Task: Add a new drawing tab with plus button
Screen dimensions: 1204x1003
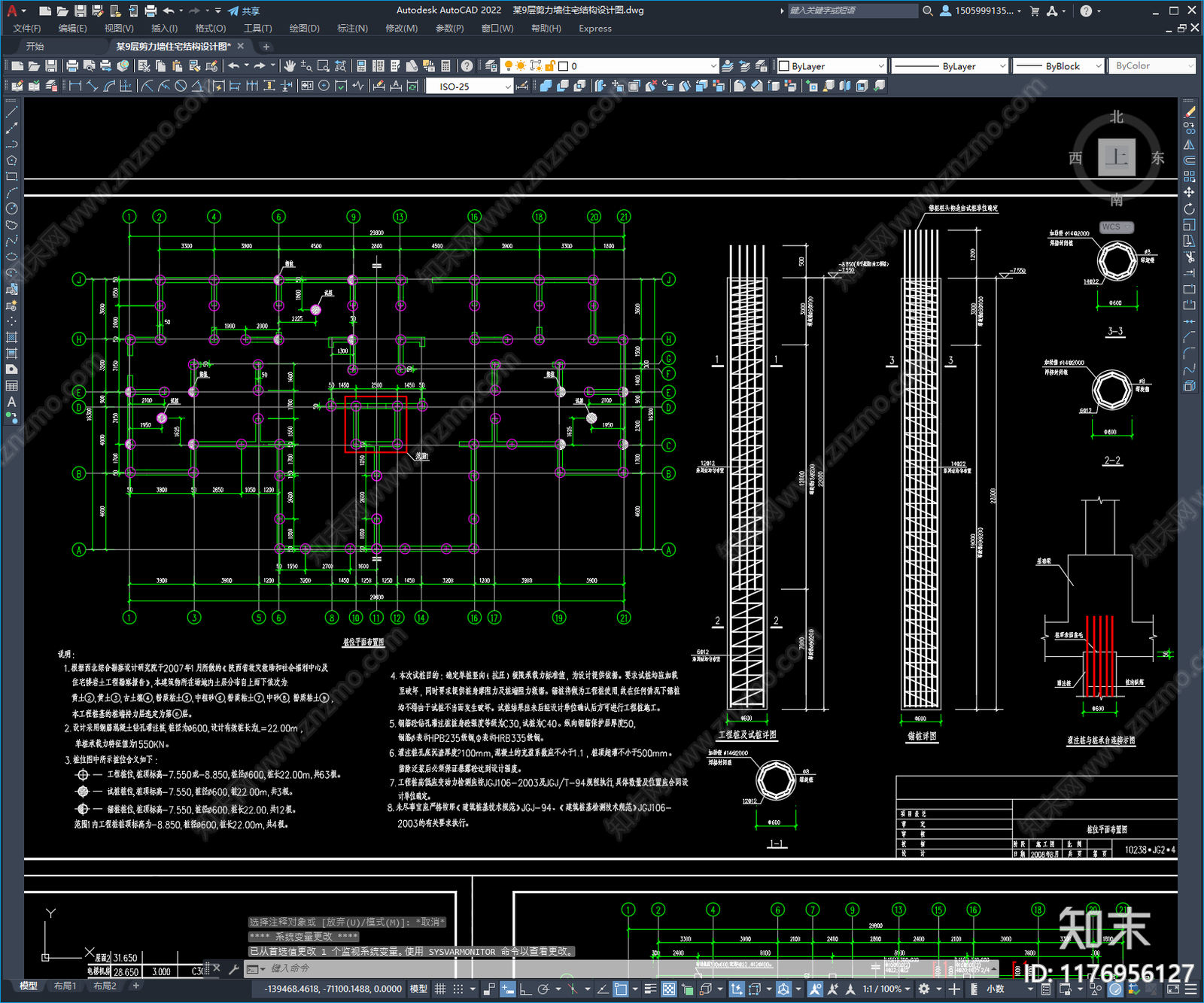Action: click(x=266, y=47)
